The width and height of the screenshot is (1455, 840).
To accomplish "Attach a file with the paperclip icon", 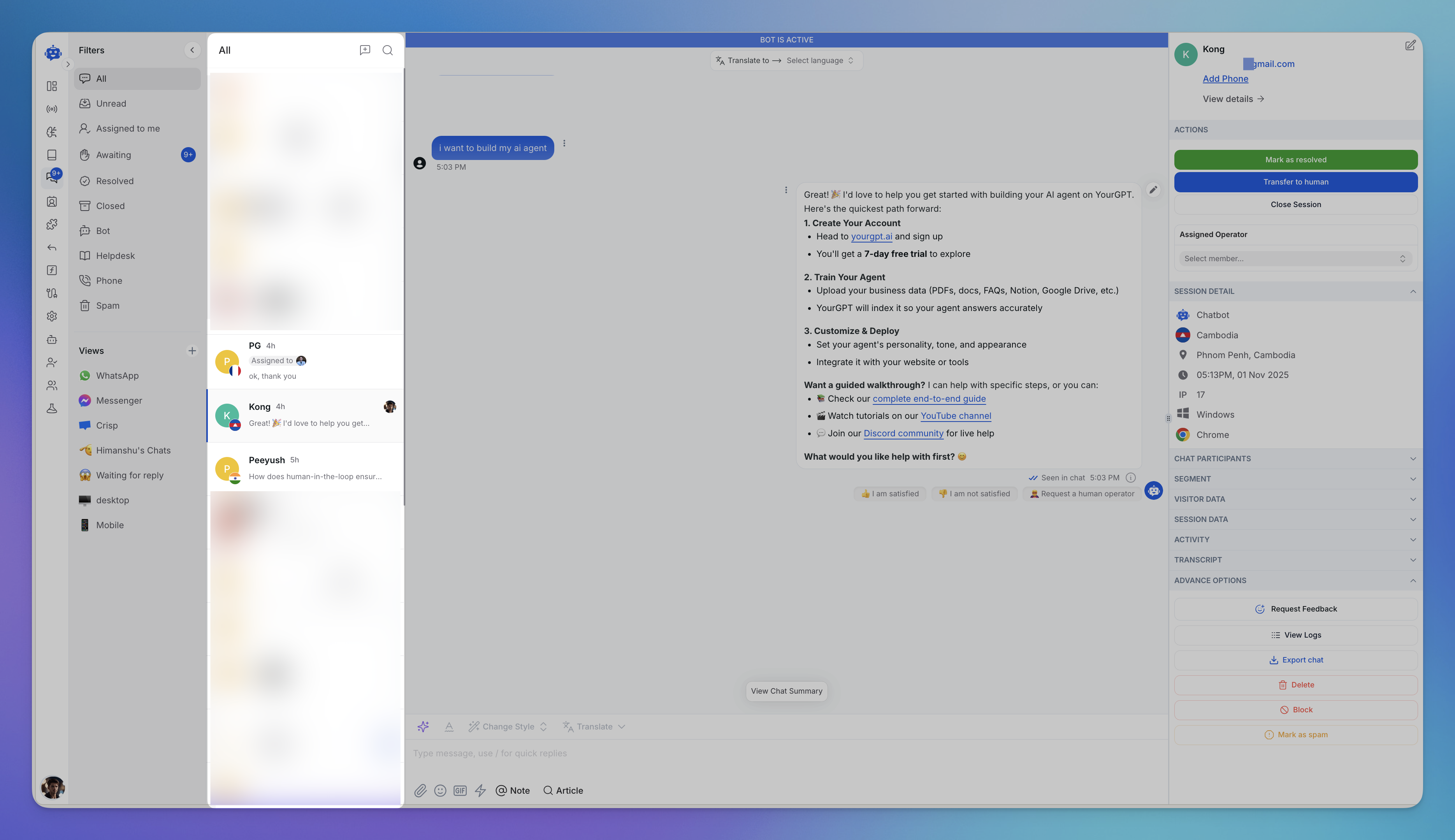I will point(420,791).
